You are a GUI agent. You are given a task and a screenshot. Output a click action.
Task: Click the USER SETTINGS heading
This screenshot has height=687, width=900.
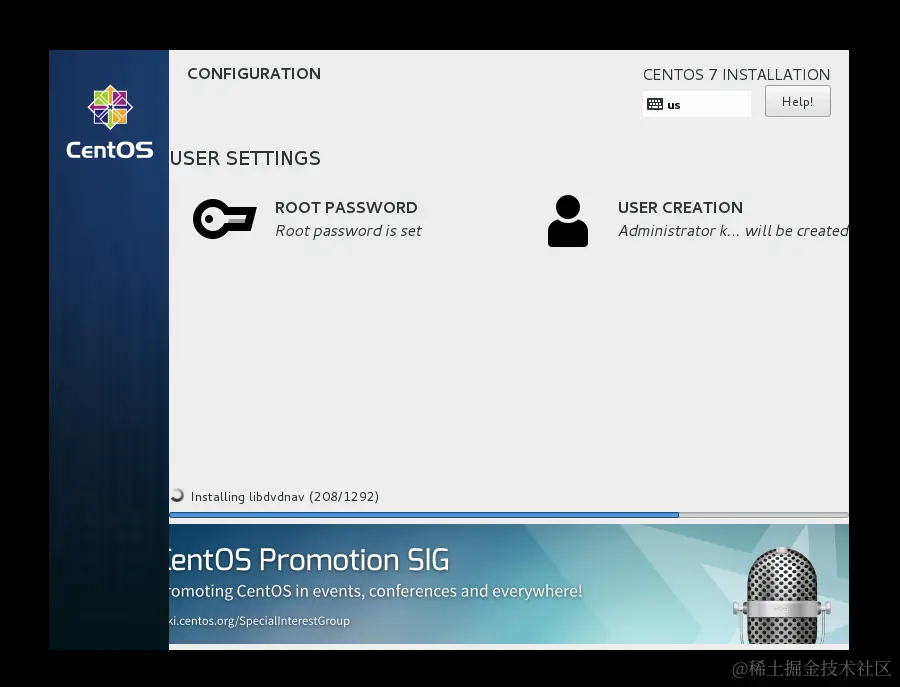245,158
